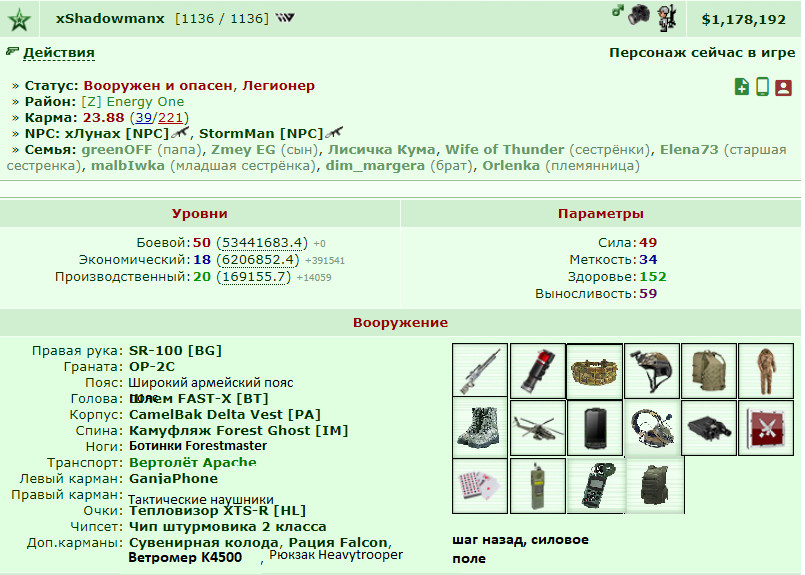The image size is (805, 575).
Task: Open Orlenka profile link
Action: [x=511, y=165]
